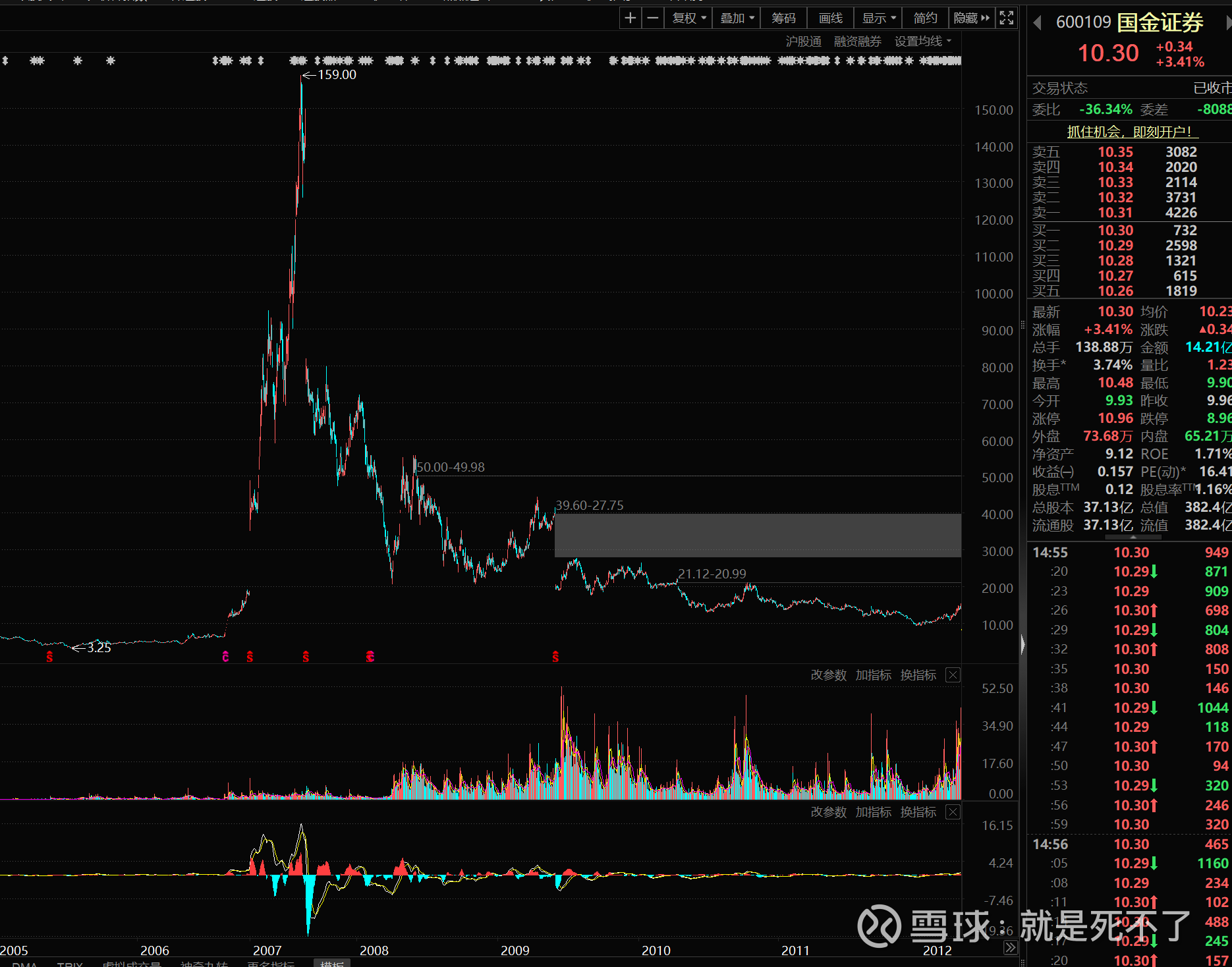Screen dimensions: 1232x967
Task: Click the 3.25 low price label
Action: click(x=99, y=648)
